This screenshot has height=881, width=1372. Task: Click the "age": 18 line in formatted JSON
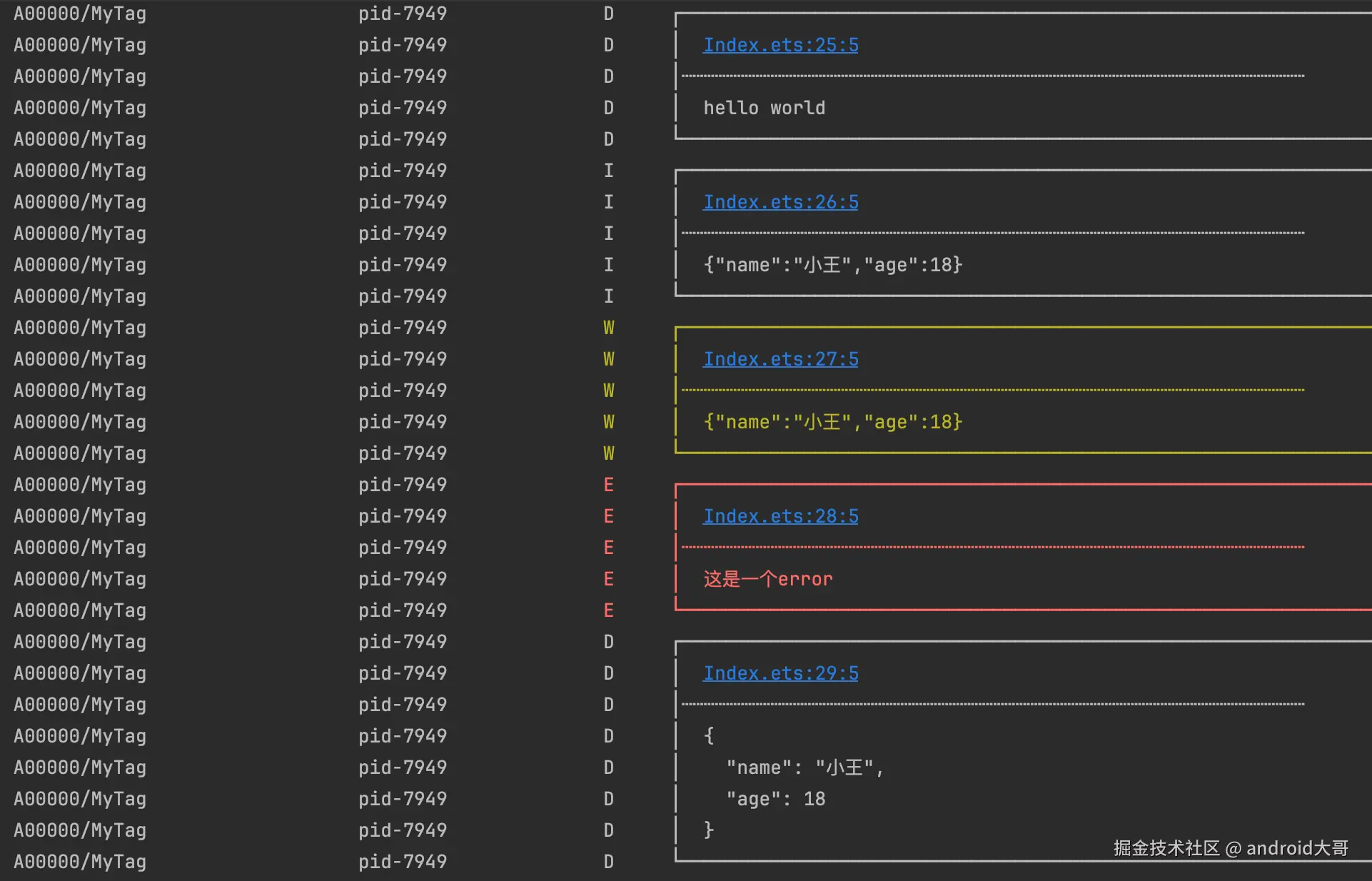pyautogui.click(x=775, y=799)
